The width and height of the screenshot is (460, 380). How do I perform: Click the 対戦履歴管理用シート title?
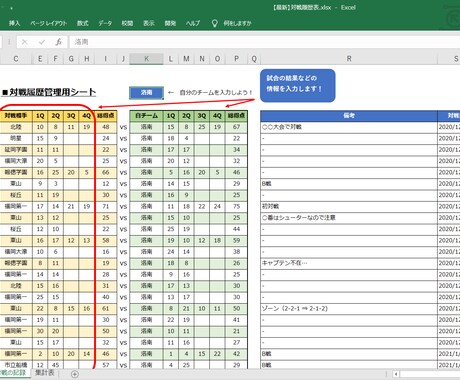click(49, 92)
